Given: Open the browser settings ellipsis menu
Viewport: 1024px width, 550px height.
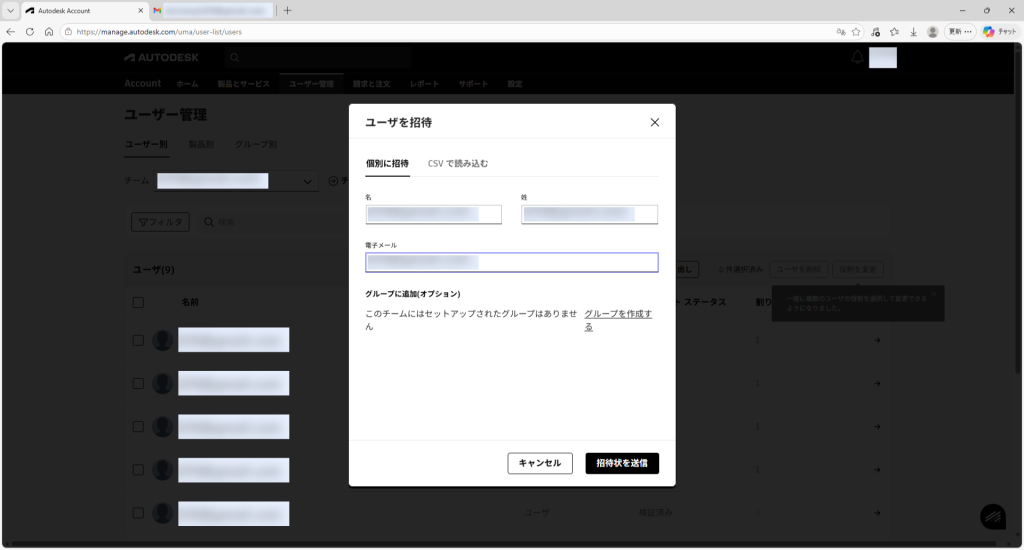Looking at the screenshot, I should point(968,31).
